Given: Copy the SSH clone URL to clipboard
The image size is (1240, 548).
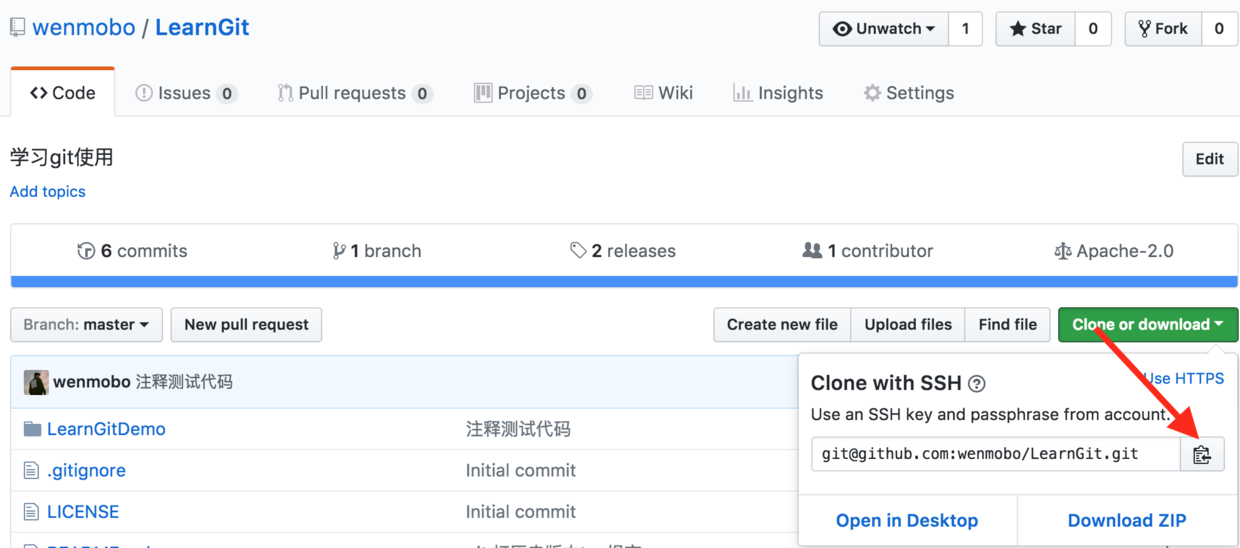Looking at the screenshot, I should pos(1202,454).
